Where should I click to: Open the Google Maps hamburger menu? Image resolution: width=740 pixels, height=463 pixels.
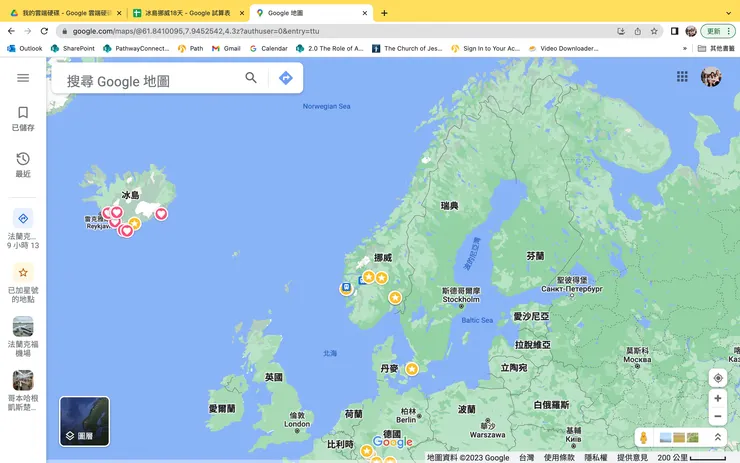coord(23,78)
